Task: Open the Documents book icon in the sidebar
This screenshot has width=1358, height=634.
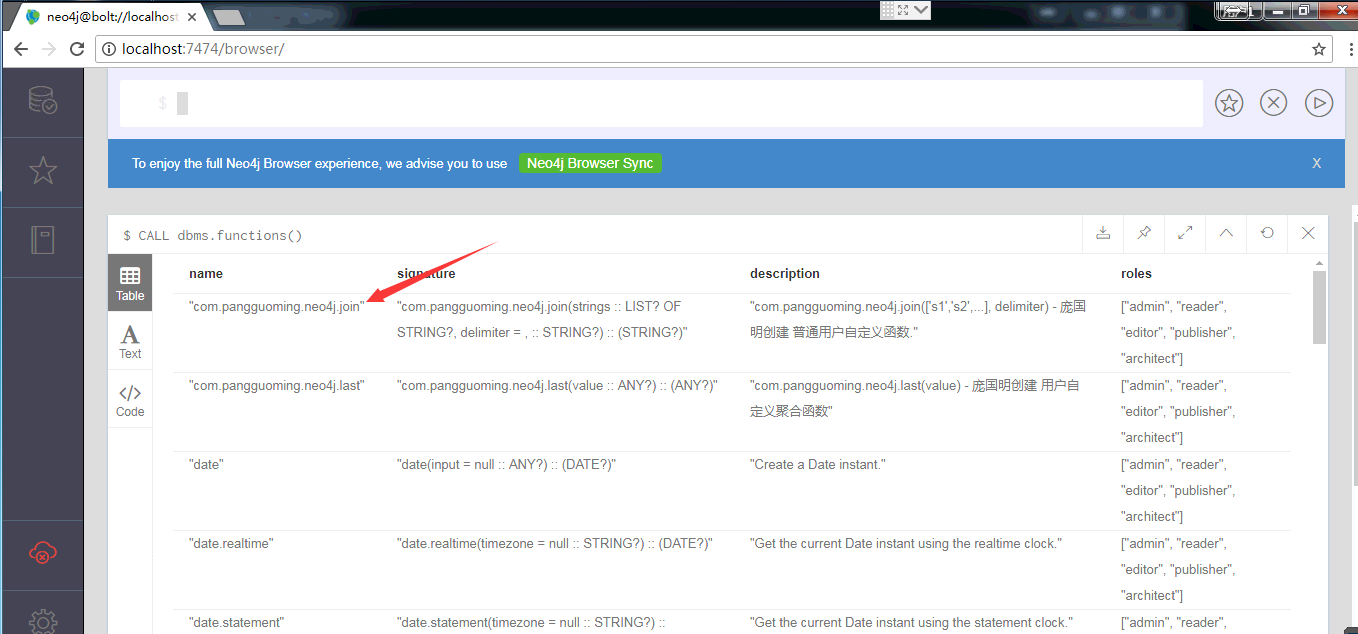Action: tap(42, 240)
